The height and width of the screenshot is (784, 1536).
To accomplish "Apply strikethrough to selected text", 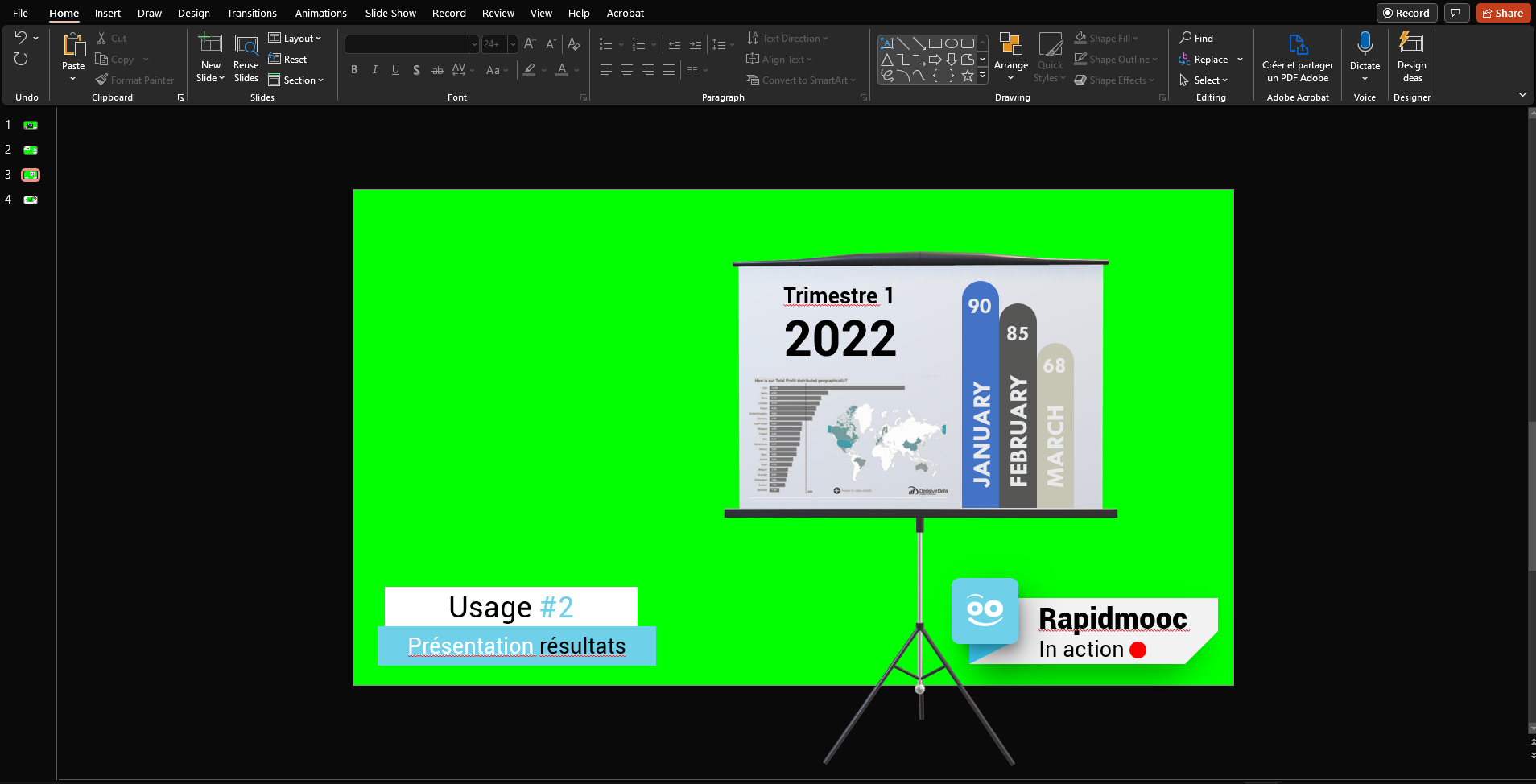I will 437,70.
